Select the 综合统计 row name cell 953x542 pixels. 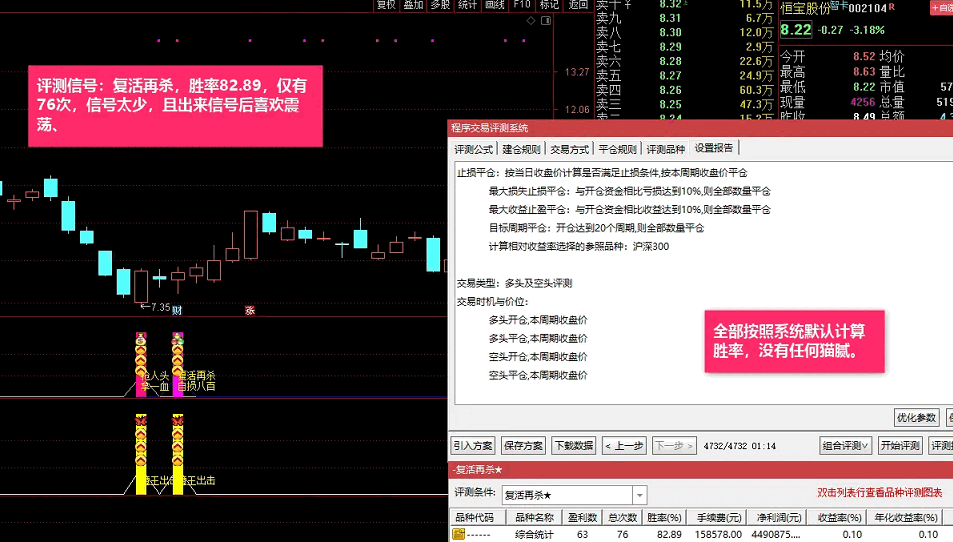tap(534, 535)
